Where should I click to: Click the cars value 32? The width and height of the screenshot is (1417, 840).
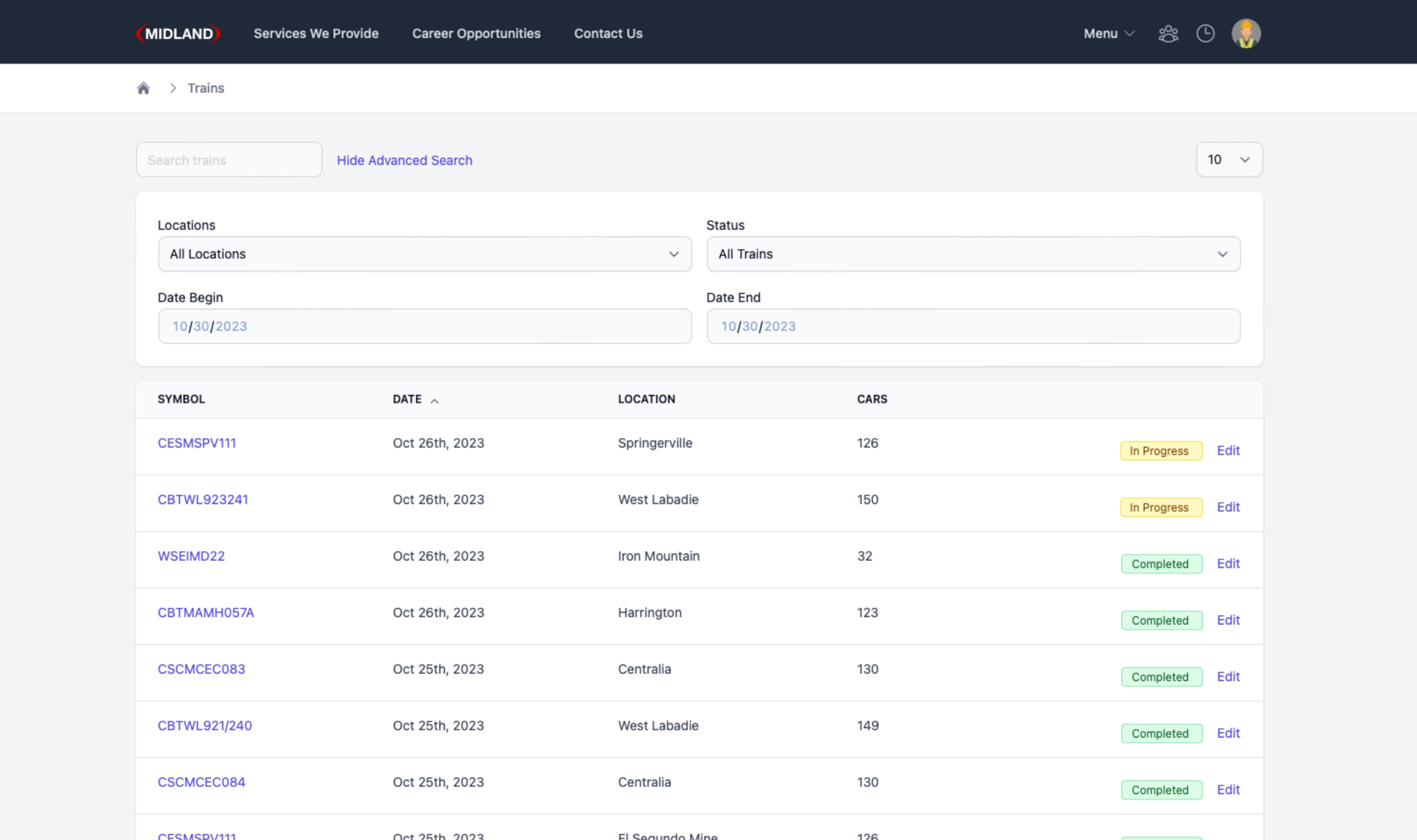click(x=865, y=556)
